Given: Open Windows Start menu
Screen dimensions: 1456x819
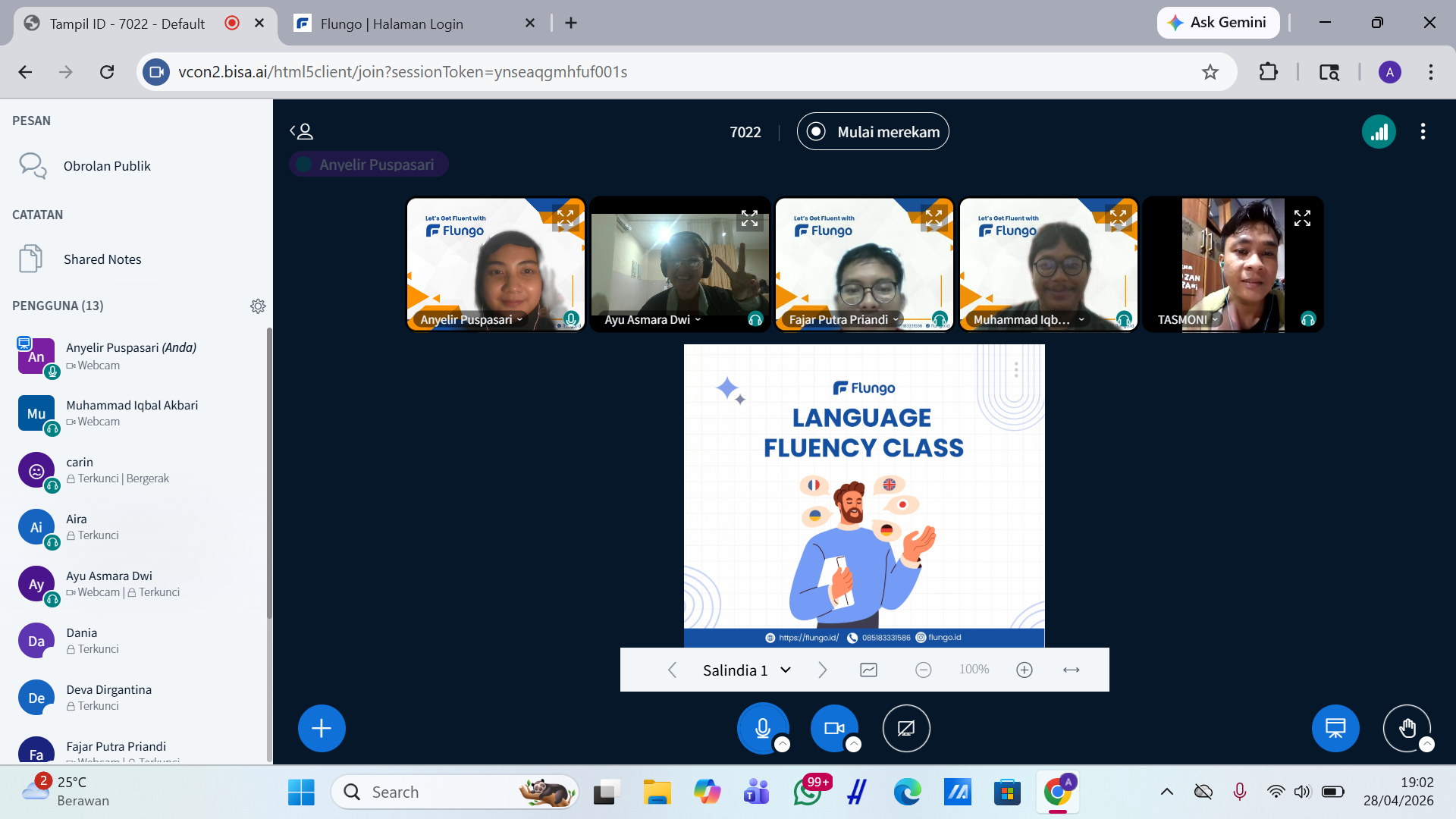Looking at the screenshot, I should 301,792.
